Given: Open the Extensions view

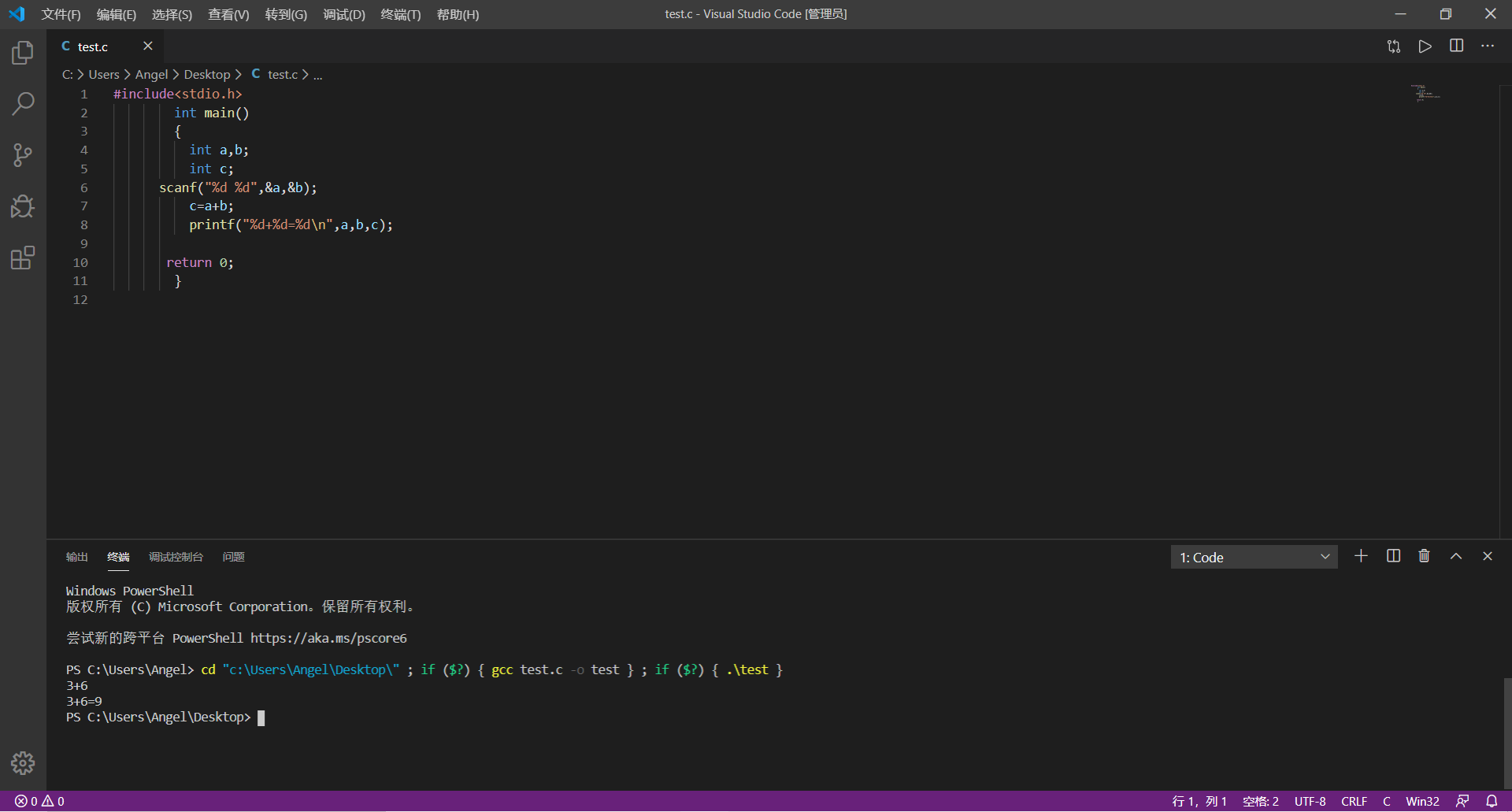Looking at the screenshot, I should pyautogui.click(x=23, y=258).
